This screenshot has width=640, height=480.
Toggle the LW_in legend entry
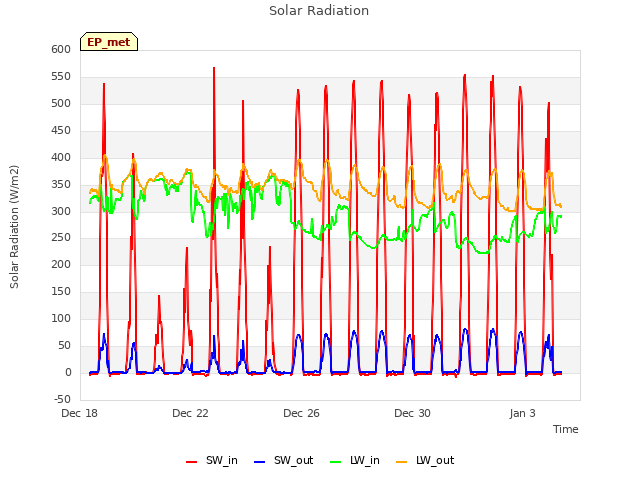click(x=355, y=460)
